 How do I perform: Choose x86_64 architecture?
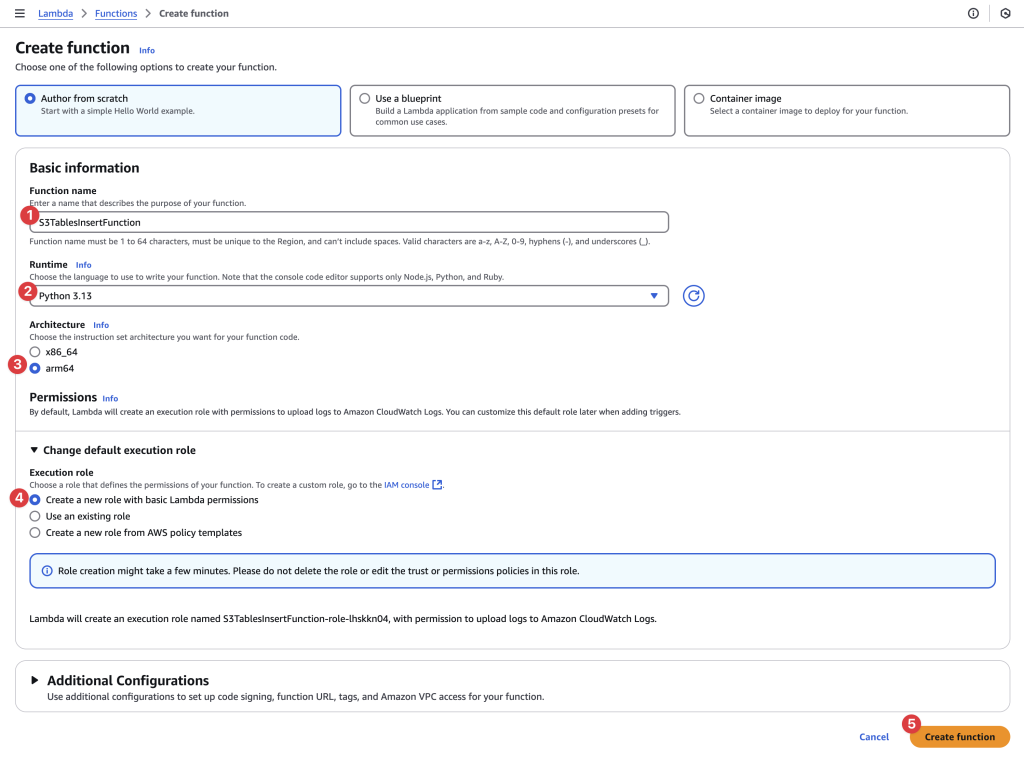[35, 352]
